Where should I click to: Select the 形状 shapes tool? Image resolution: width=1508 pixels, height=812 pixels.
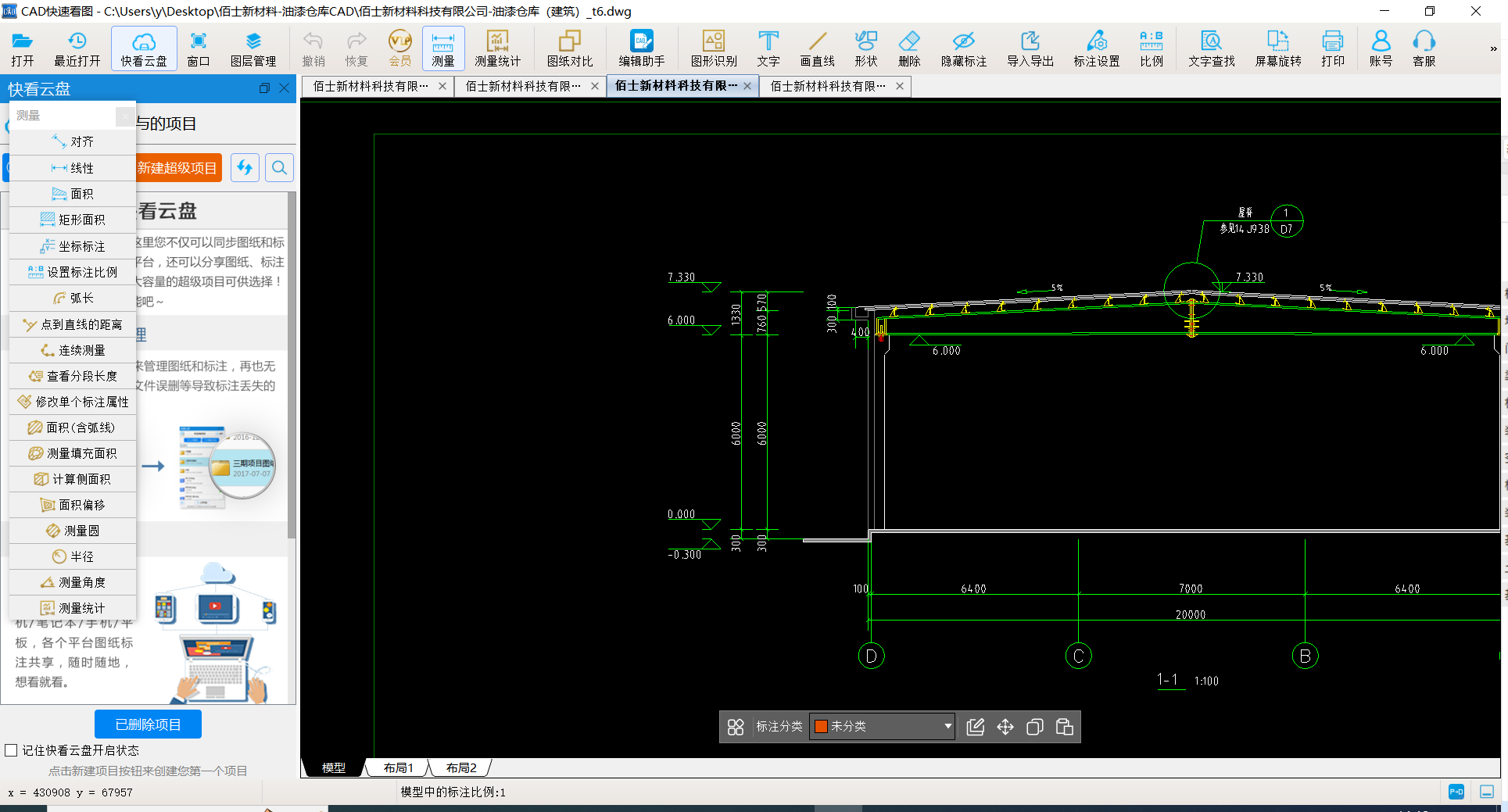[866, 48]
